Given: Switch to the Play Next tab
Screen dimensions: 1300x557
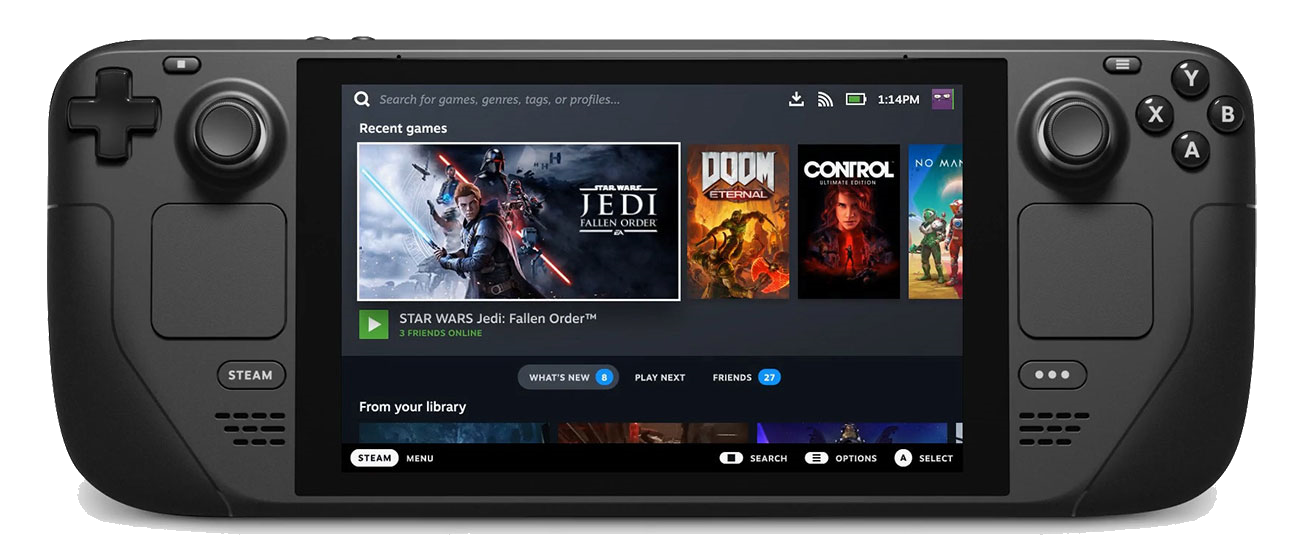Looking at the screenshot, I should (x=660, y=377).
